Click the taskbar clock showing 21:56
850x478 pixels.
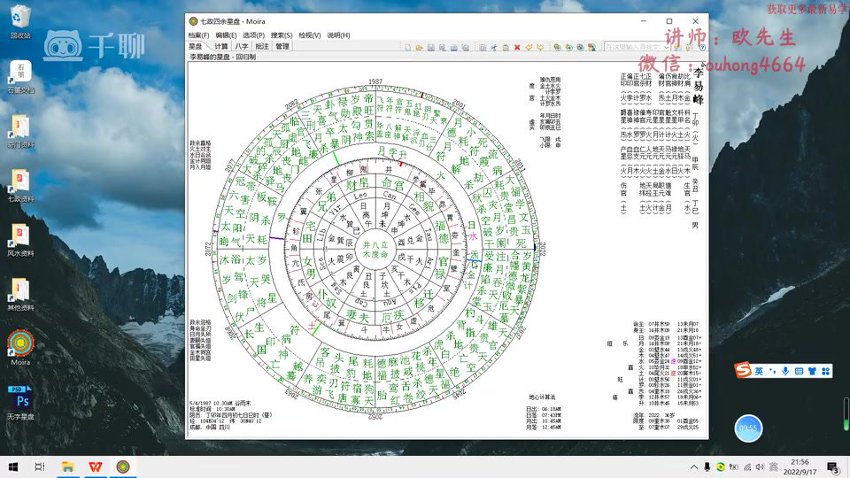(800, 467)
